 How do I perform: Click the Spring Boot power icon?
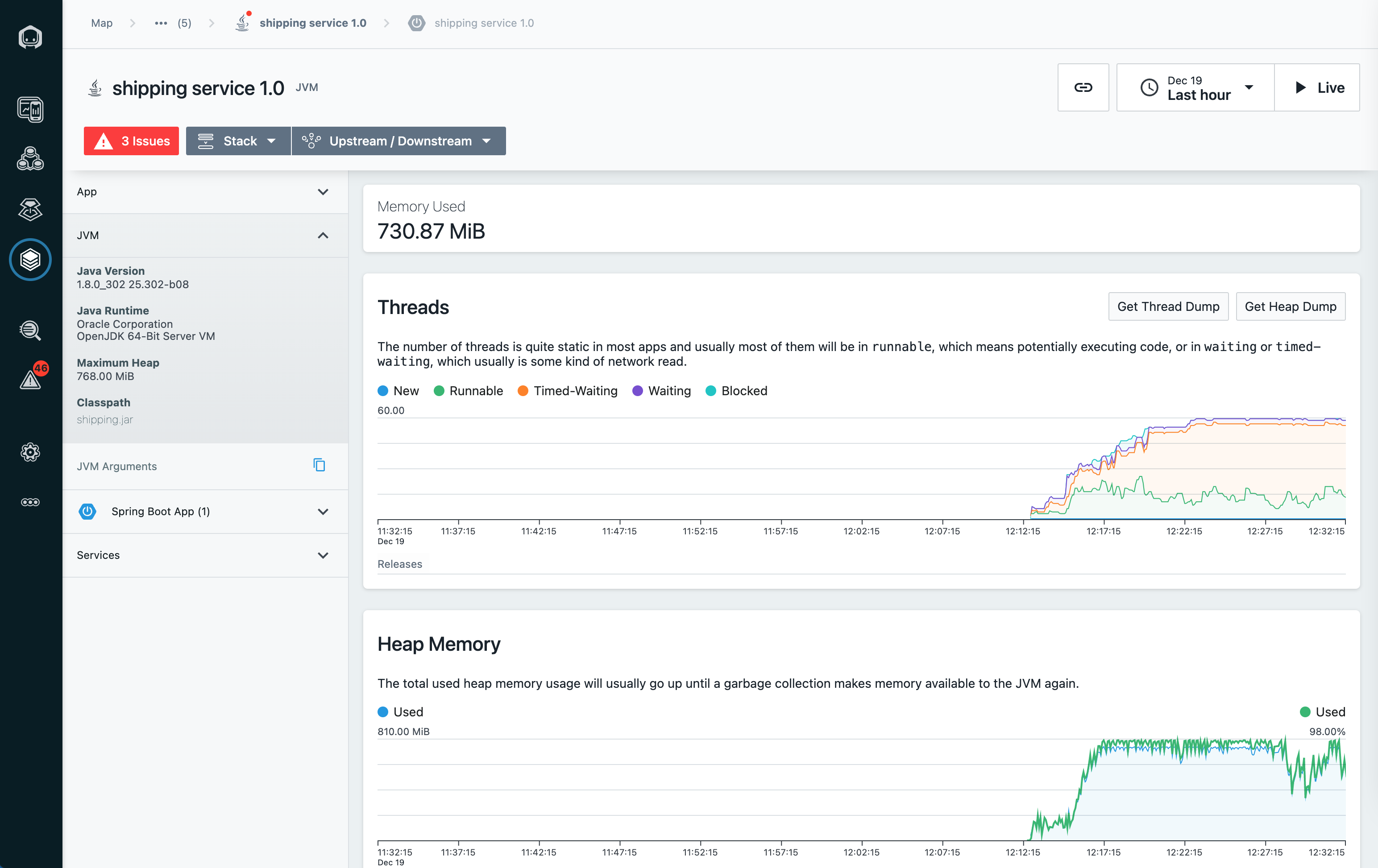tap(87, 511)
